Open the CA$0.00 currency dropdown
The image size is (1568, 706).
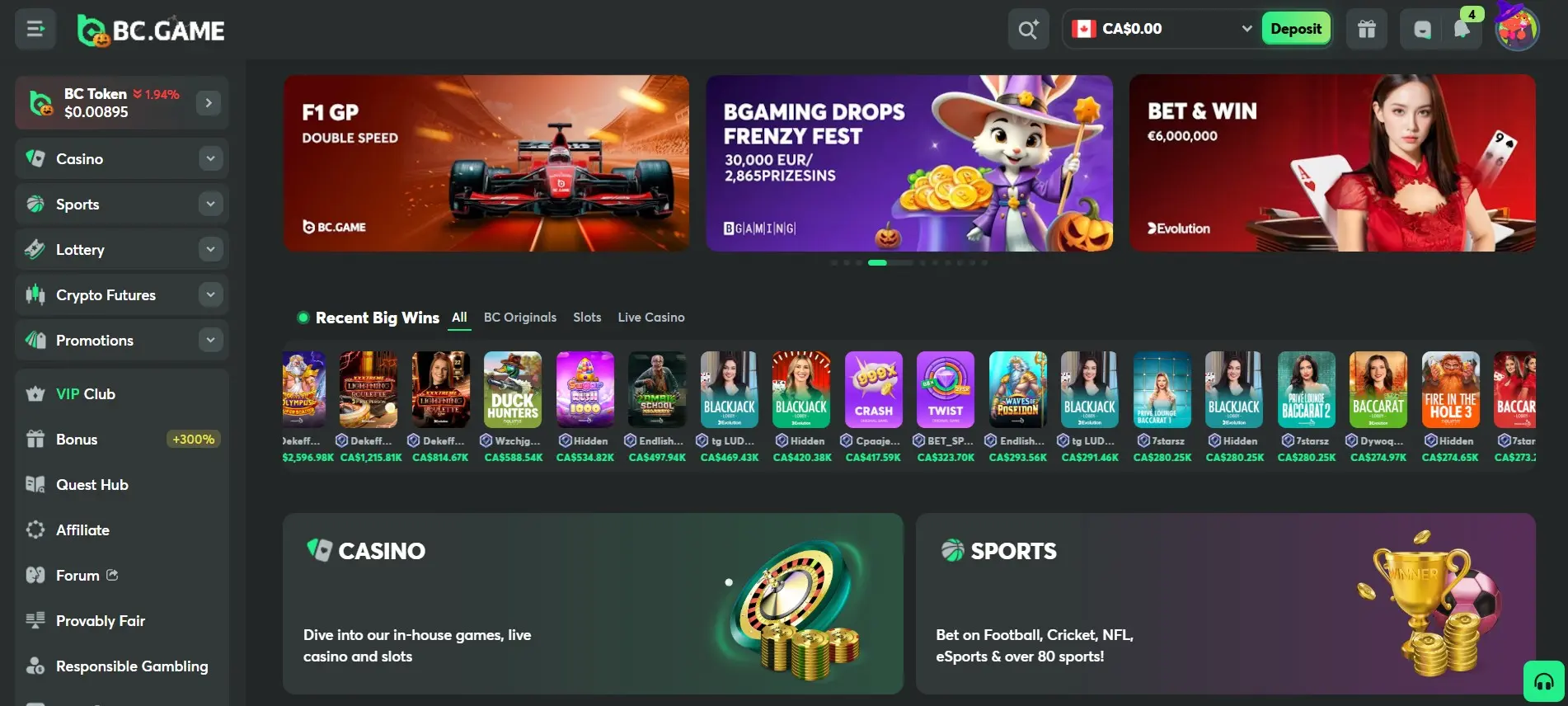(x=1161, y=29)
